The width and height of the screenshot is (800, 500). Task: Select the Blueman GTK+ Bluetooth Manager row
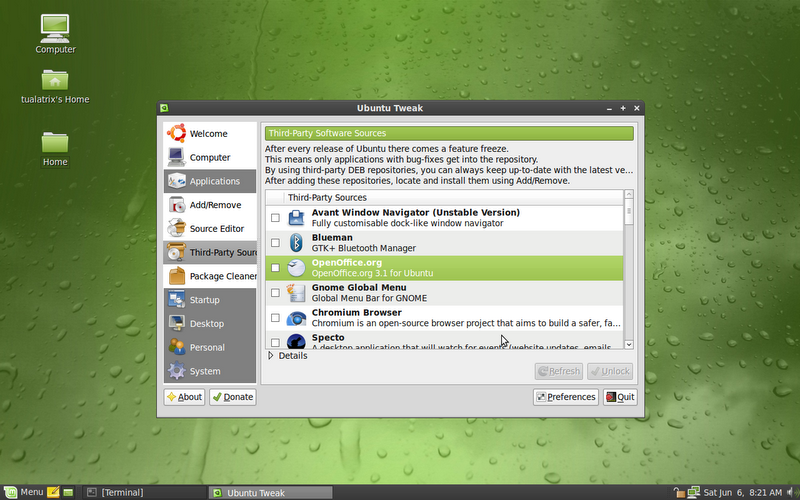pyautogui.click(x=444, y=243)
